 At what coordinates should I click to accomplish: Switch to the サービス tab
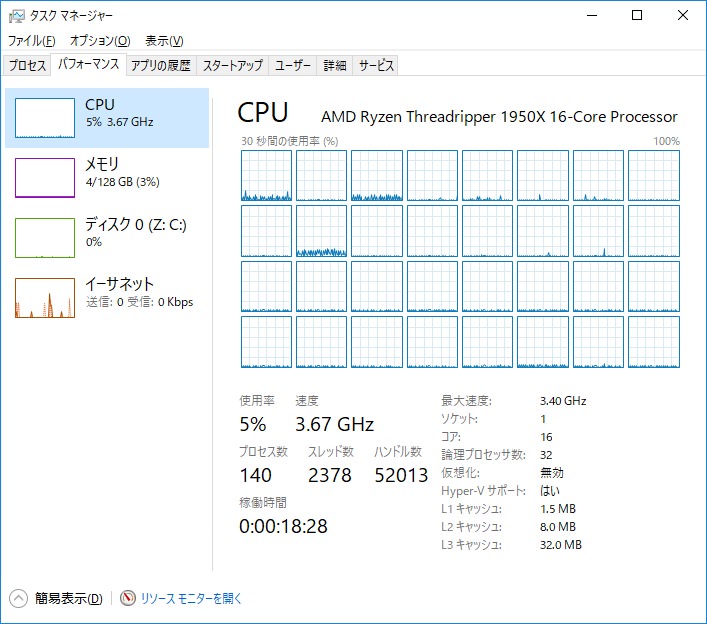(376, 65)
